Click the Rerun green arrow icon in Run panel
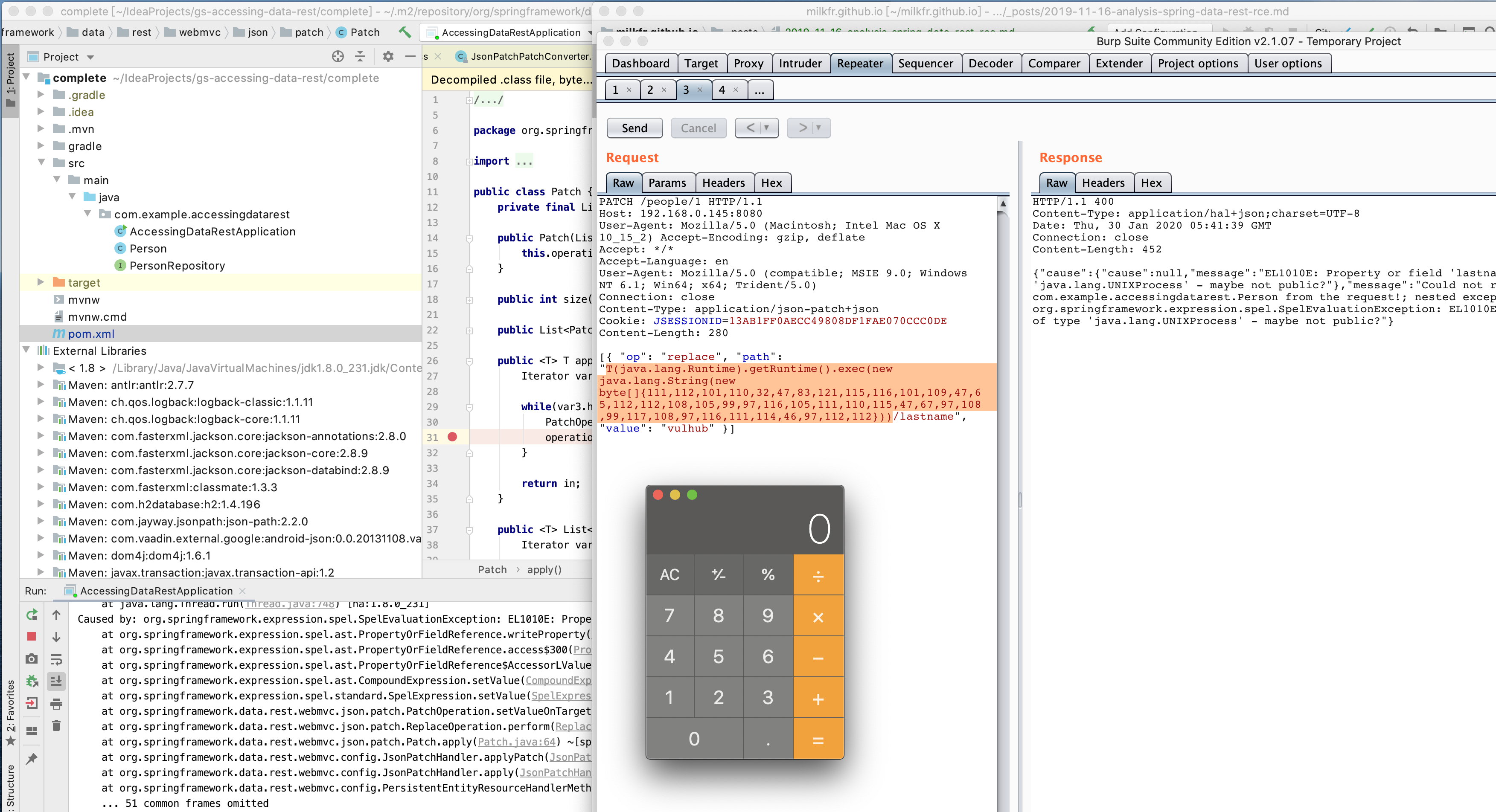This screenshot has width=1496, height=812. click(32, 615)
